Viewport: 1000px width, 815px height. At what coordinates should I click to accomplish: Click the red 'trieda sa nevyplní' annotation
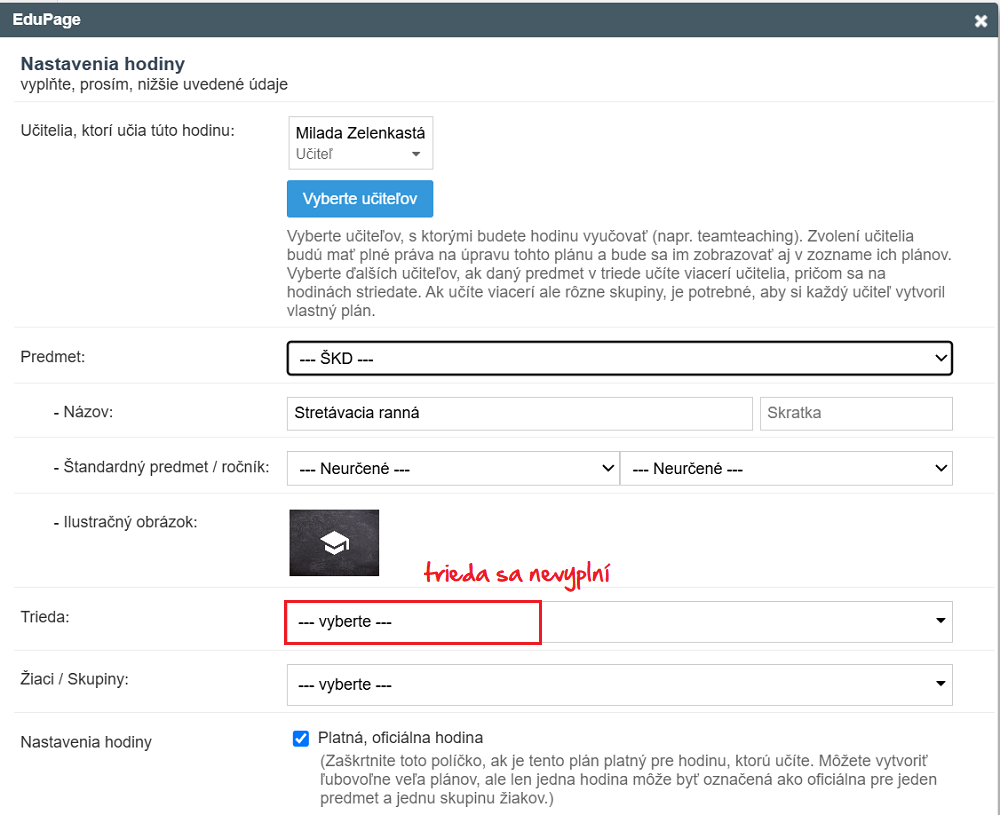tap(516, 574)
